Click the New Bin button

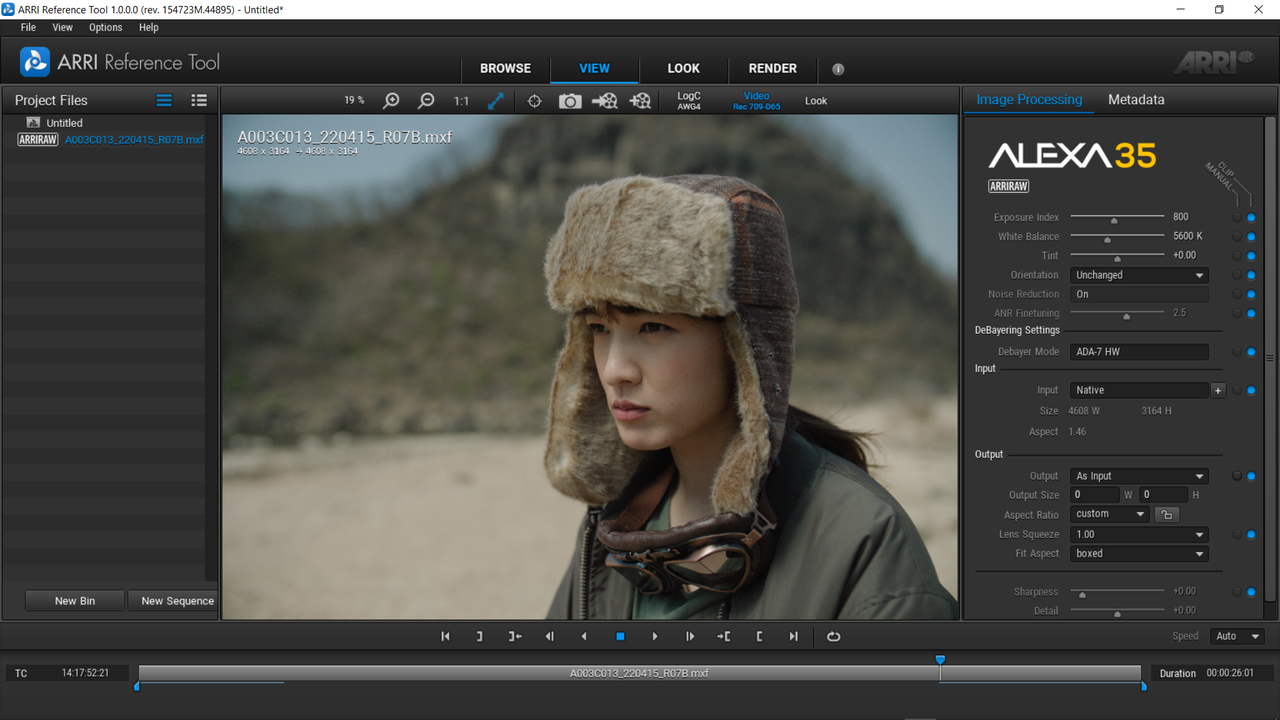coord(75,601)
